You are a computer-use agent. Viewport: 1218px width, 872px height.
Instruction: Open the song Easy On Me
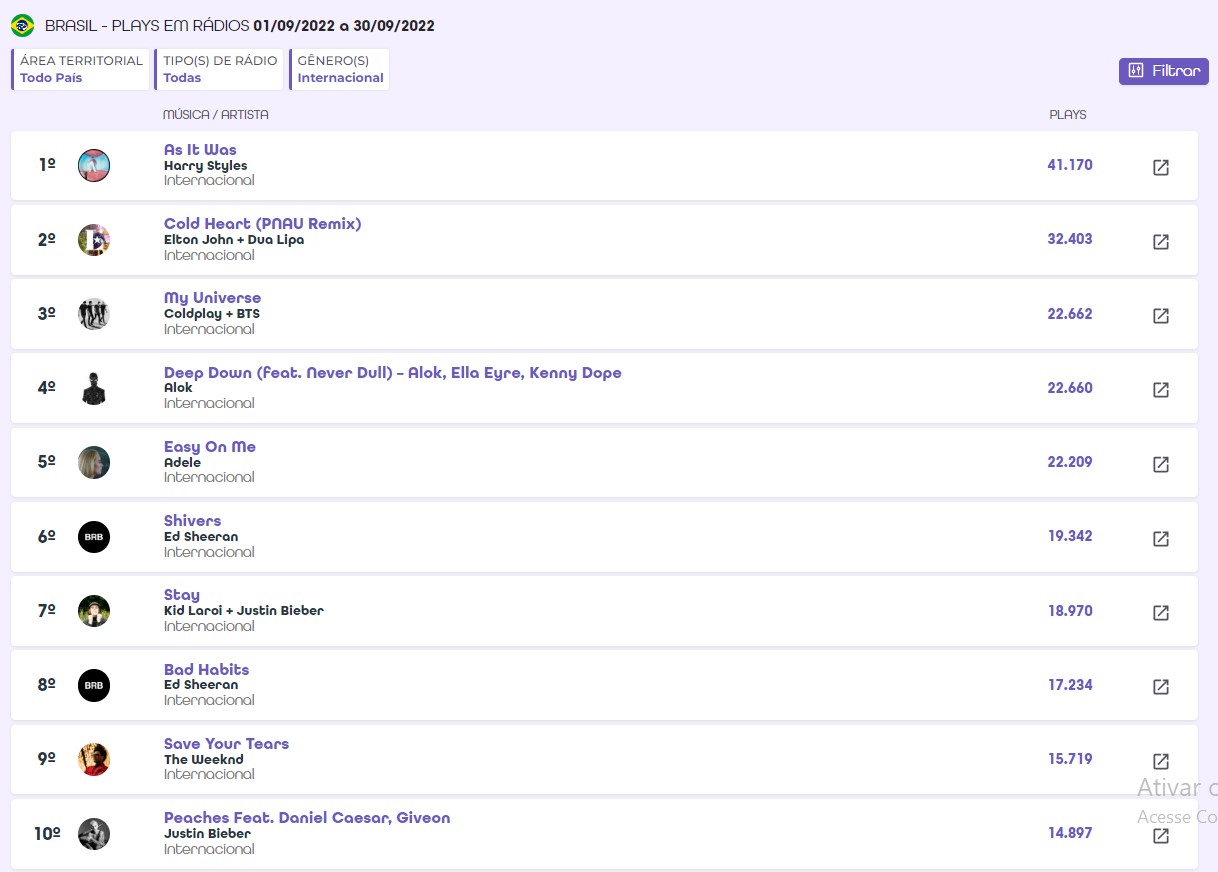[x=210, y=447]
